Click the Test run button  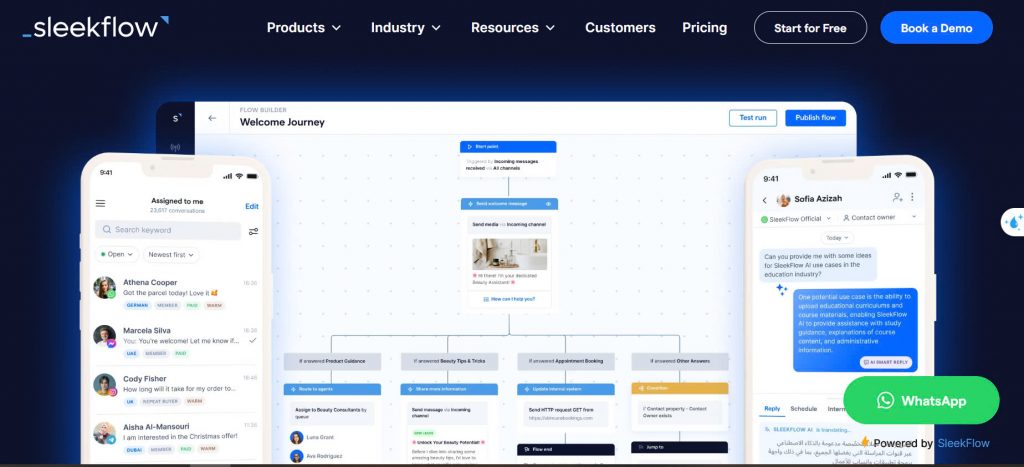752,118
